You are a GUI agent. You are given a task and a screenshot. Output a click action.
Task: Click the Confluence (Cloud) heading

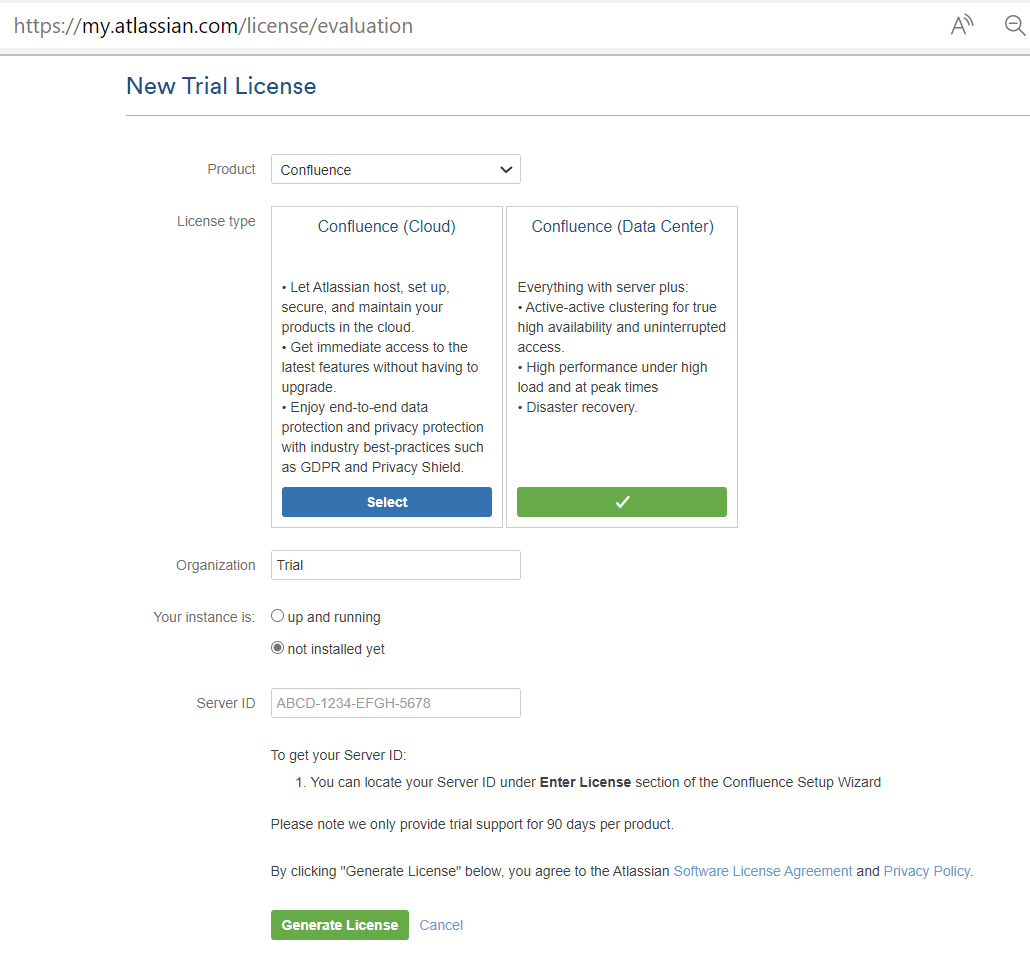point(386,227)
